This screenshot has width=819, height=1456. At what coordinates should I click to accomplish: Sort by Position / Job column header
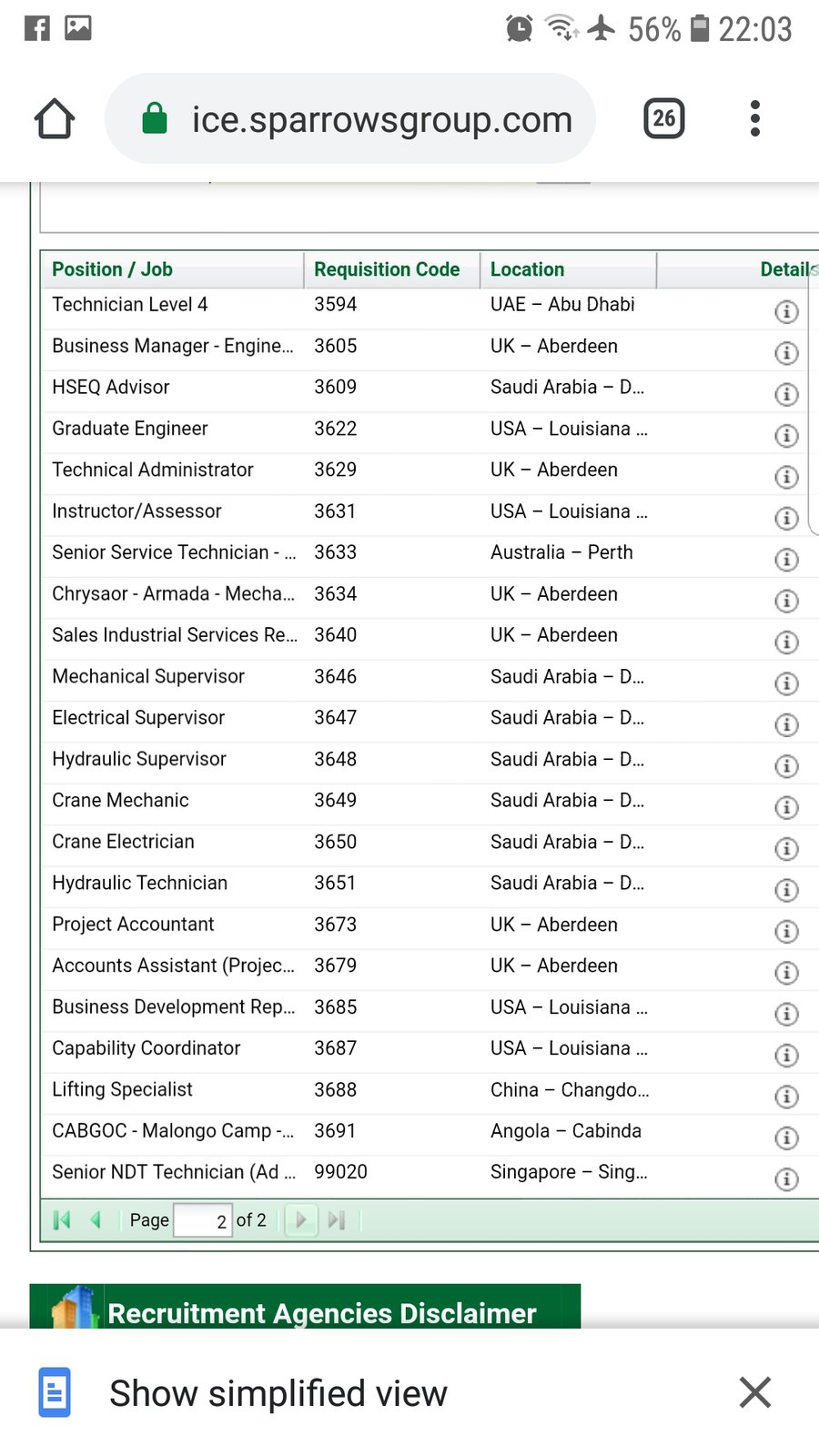coord(112,269)
